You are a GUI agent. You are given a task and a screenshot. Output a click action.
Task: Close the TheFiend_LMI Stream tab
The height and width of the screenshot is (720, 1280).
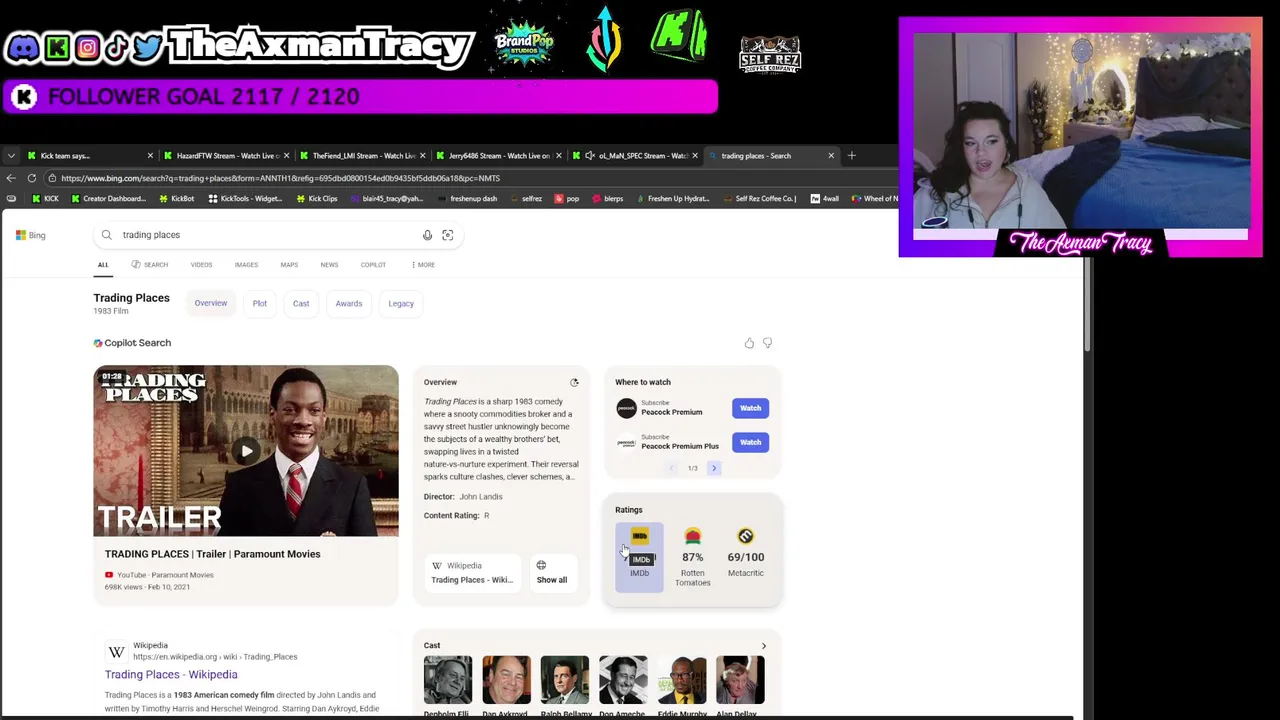pyautogui.click(x=422, y=155)
